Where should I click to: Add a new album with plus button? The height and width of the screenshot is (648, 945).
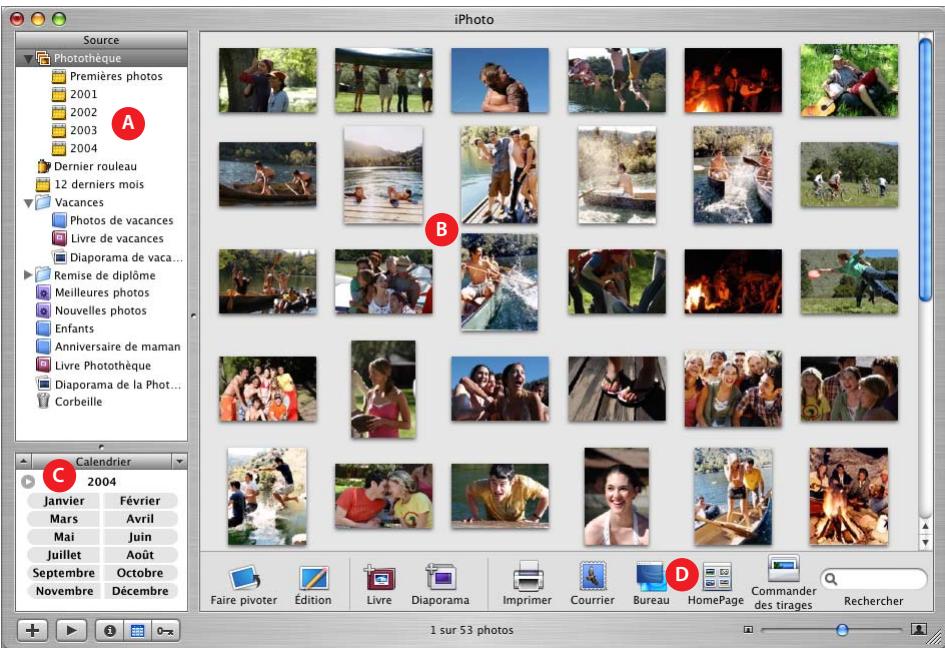(33, 631)
